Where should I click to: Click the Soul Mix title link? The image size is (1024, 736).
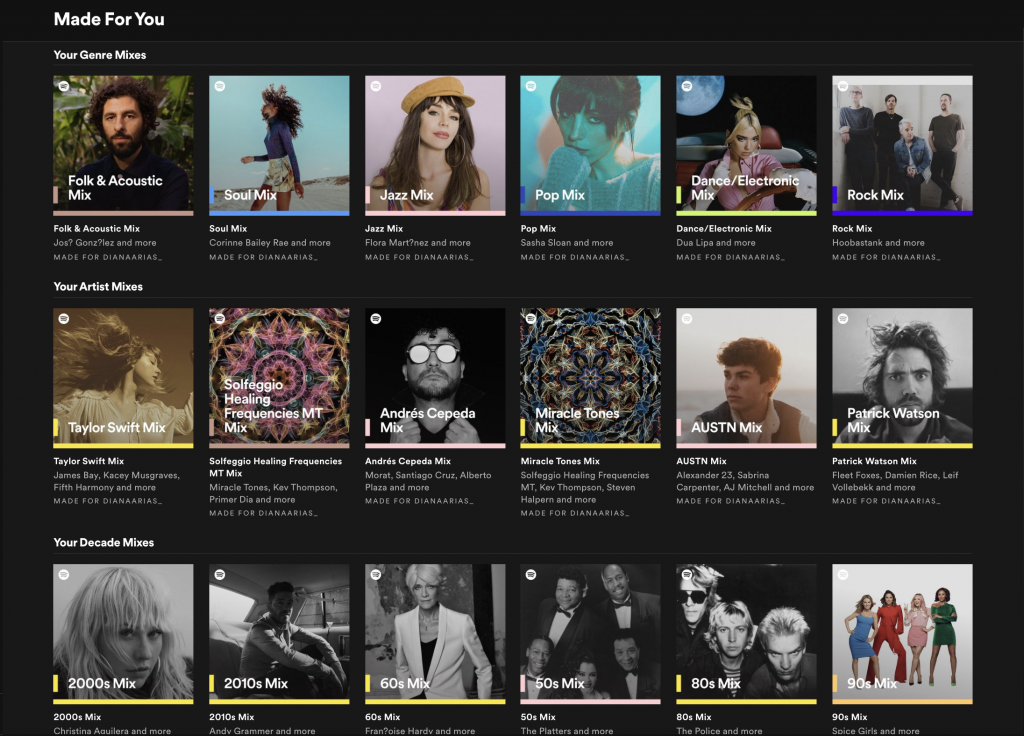[x=228, y=229]
